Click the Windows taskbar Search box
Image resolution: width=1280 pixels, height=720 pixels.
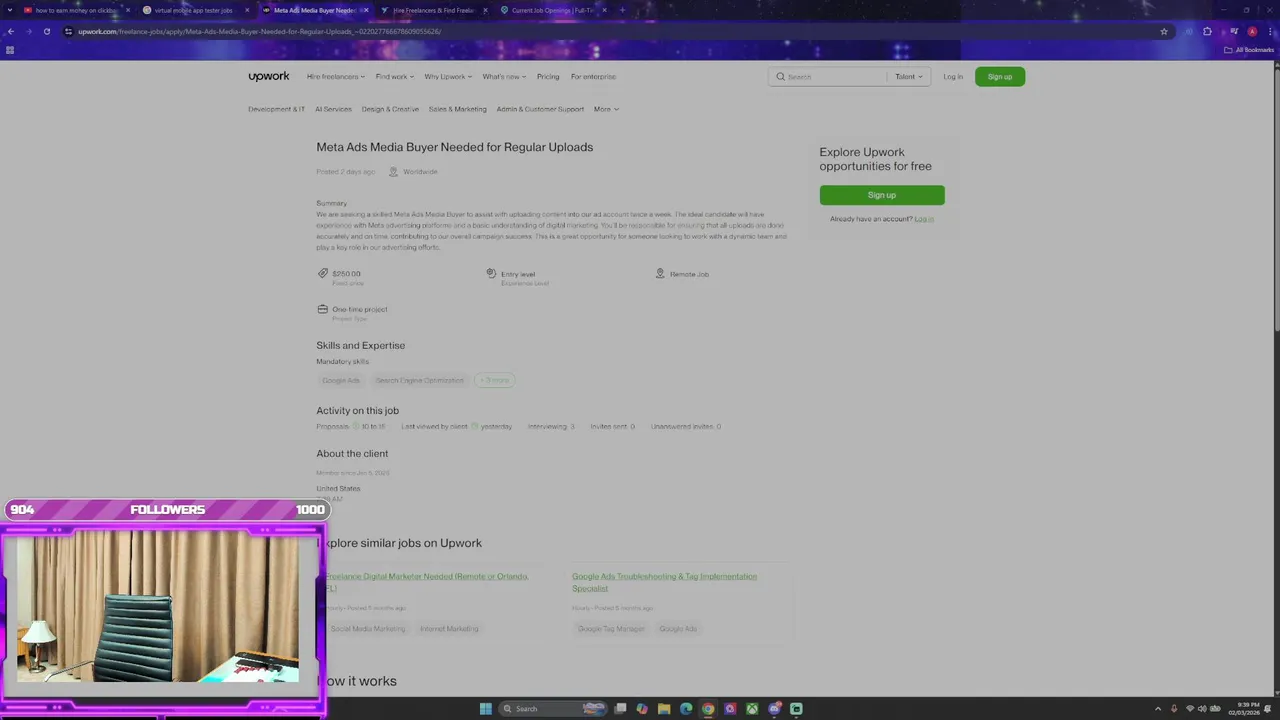coord(552,709)
